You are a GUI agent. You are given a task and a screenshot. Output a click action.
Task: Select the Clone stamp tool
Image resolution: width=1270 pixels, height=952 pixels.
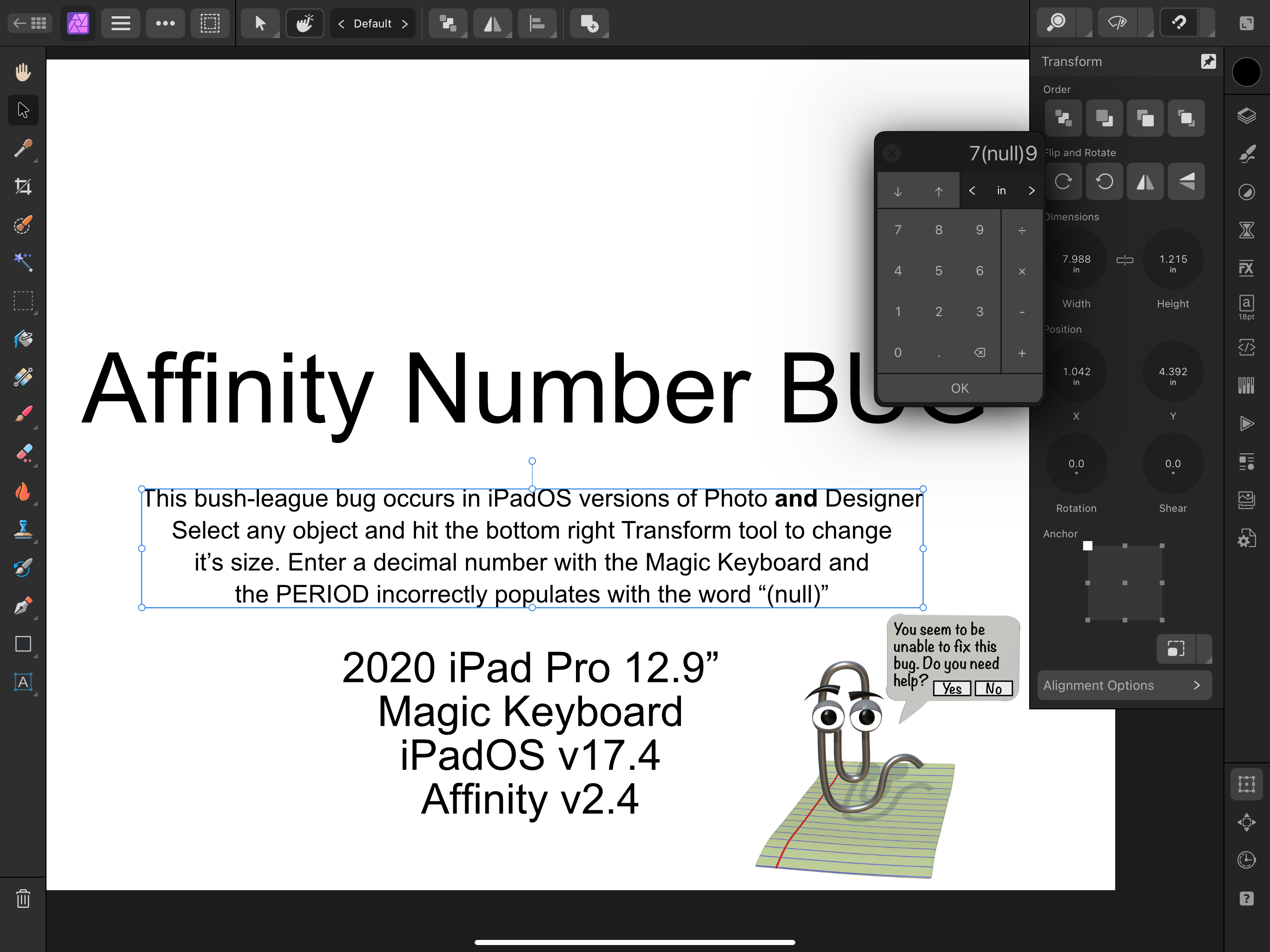[x=23, y=529]
